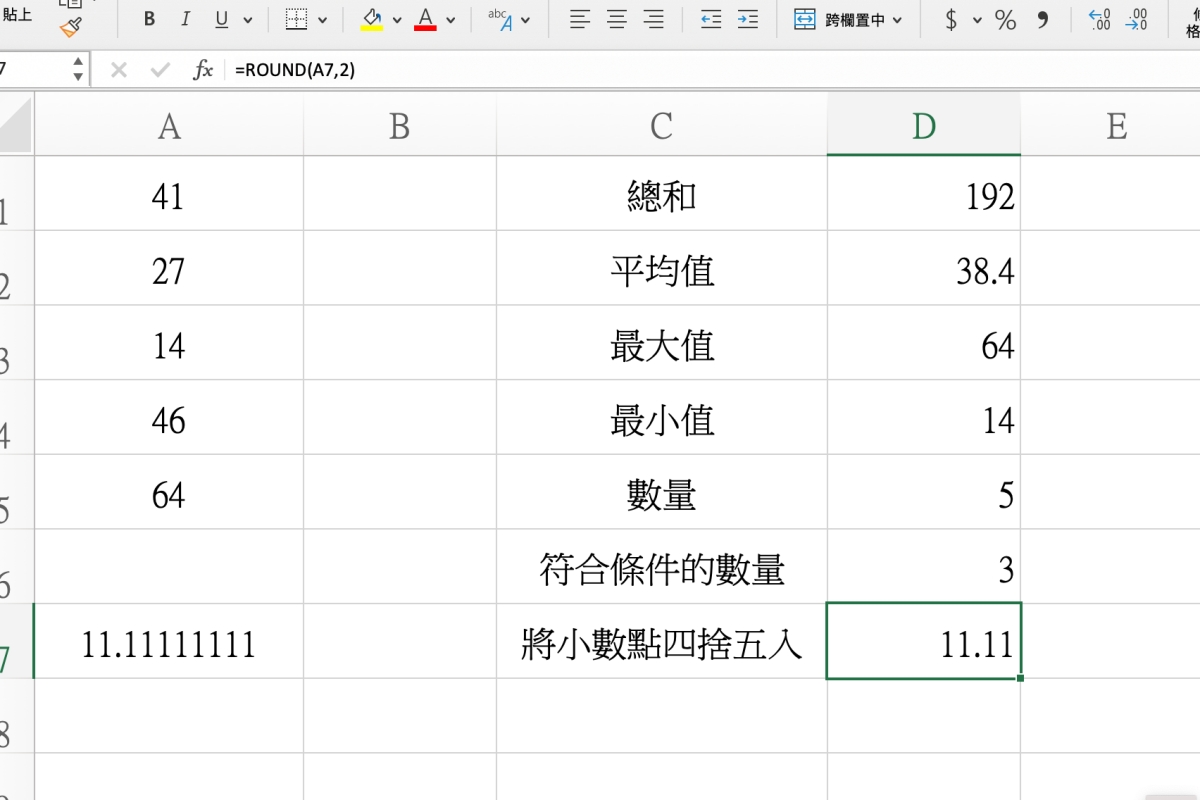Viewport: 1200px width, 800px height.
Task: Align text to the right
Action: point(654,19)
